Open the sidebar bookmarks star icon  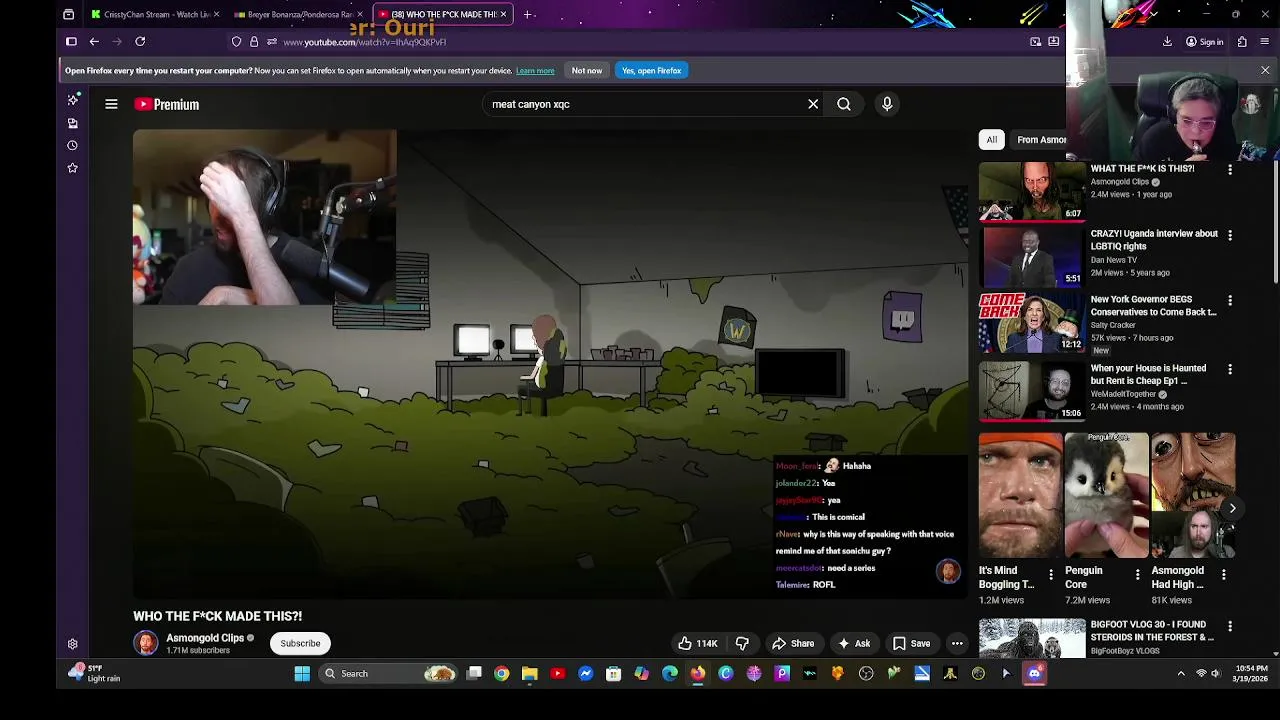coord(72,168)
